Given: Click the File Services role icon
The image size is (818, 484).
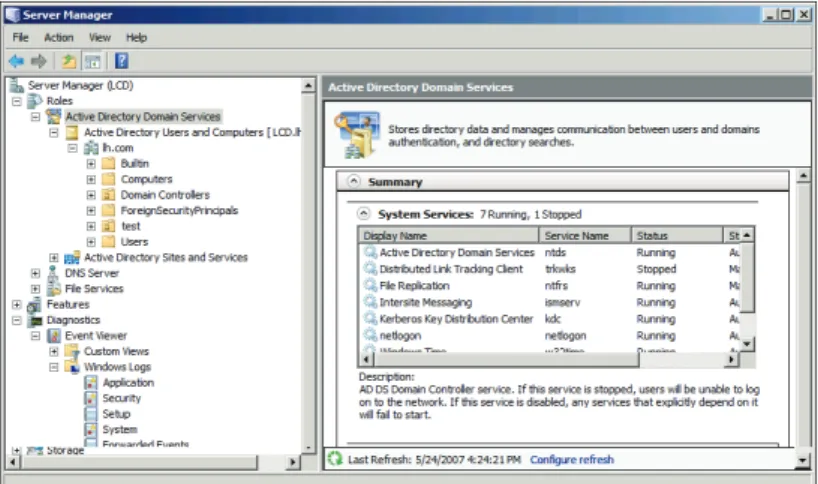Looking at the screenshot, I should pyautogui.click(x=54, y=288).
